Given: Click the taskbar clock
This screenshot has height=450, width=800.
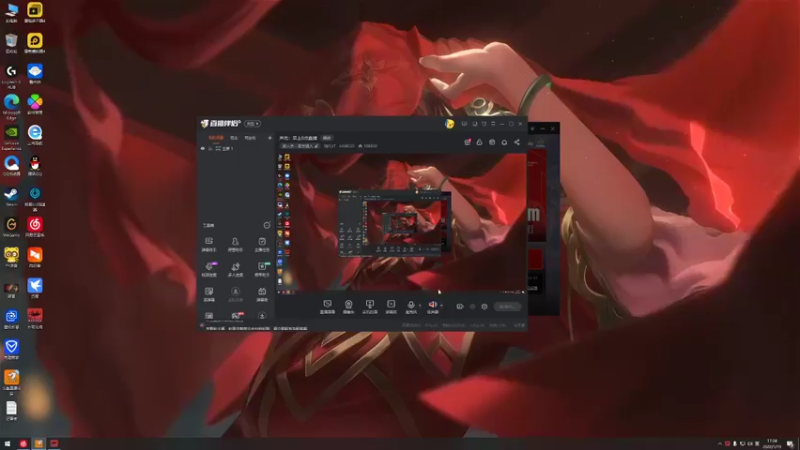Looking at the screenshot, I should click(772, 444).
